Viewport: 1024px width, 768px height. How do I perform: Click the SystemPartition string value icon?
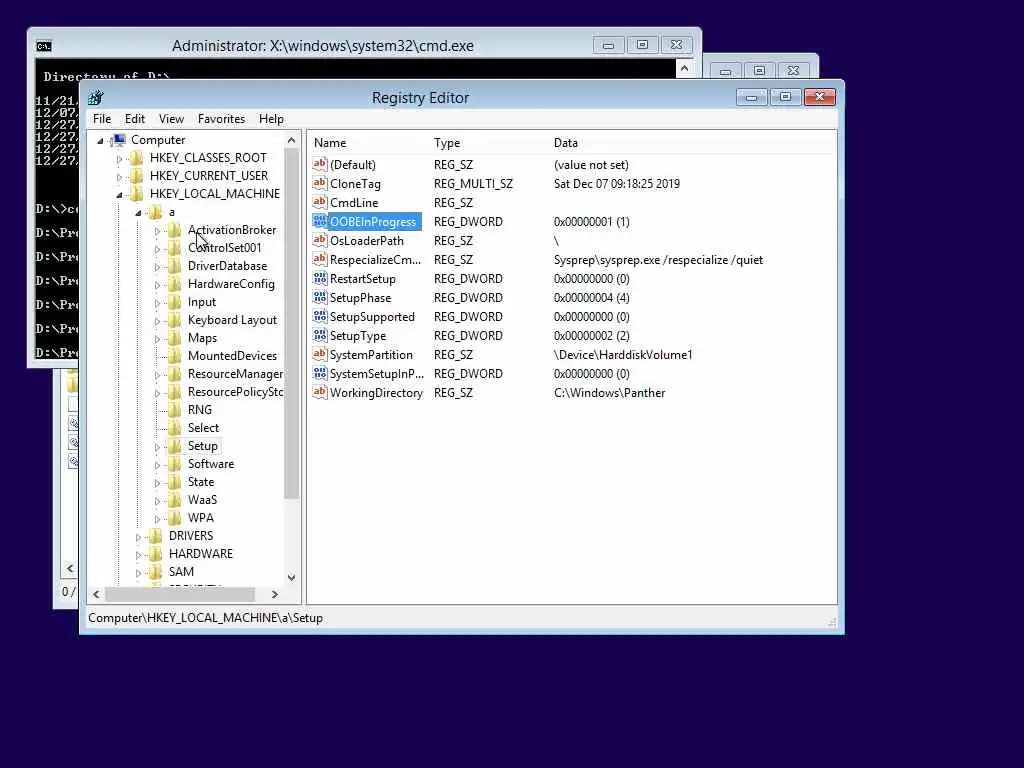coord(319,355)
